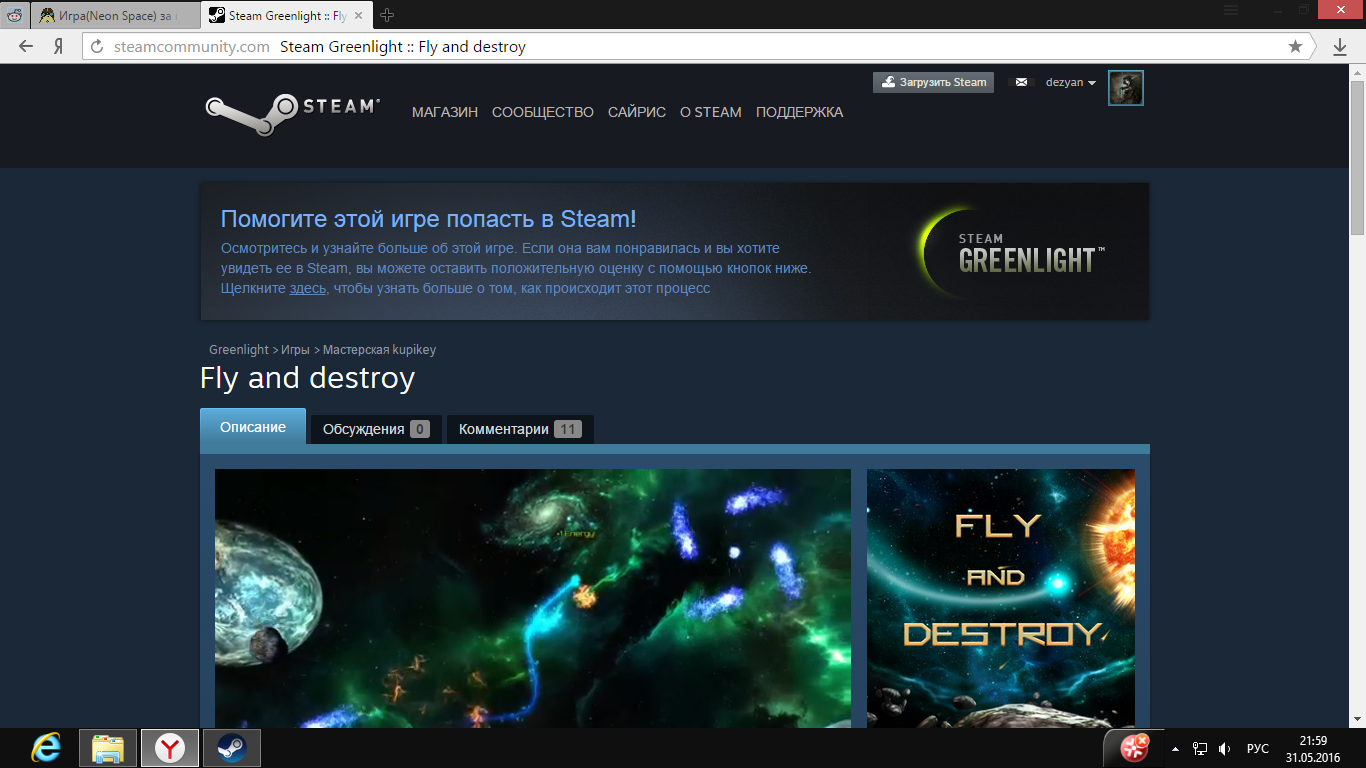
Task: Click the Yandex 'Я' home button
Action: (59, 46)
